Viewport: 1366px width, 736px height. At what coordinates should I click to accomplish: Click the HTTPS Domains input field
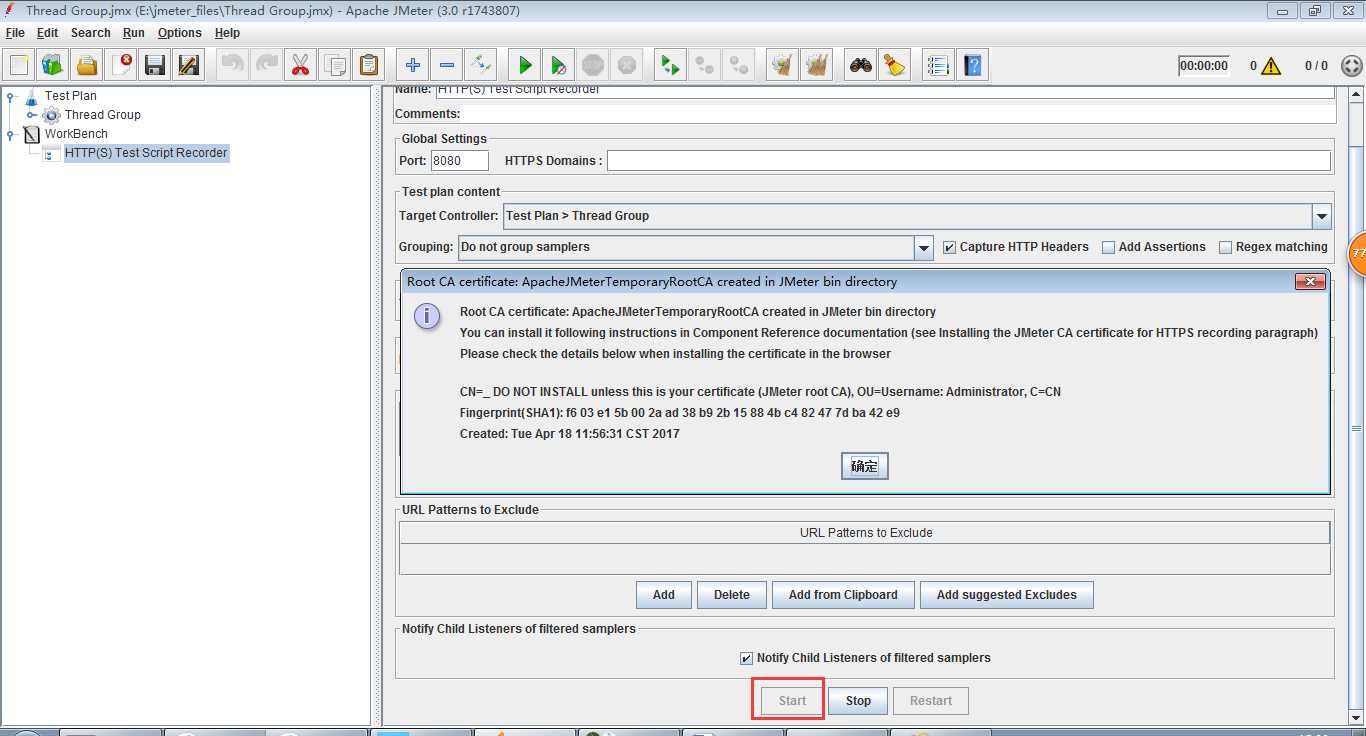pos(969,161)
